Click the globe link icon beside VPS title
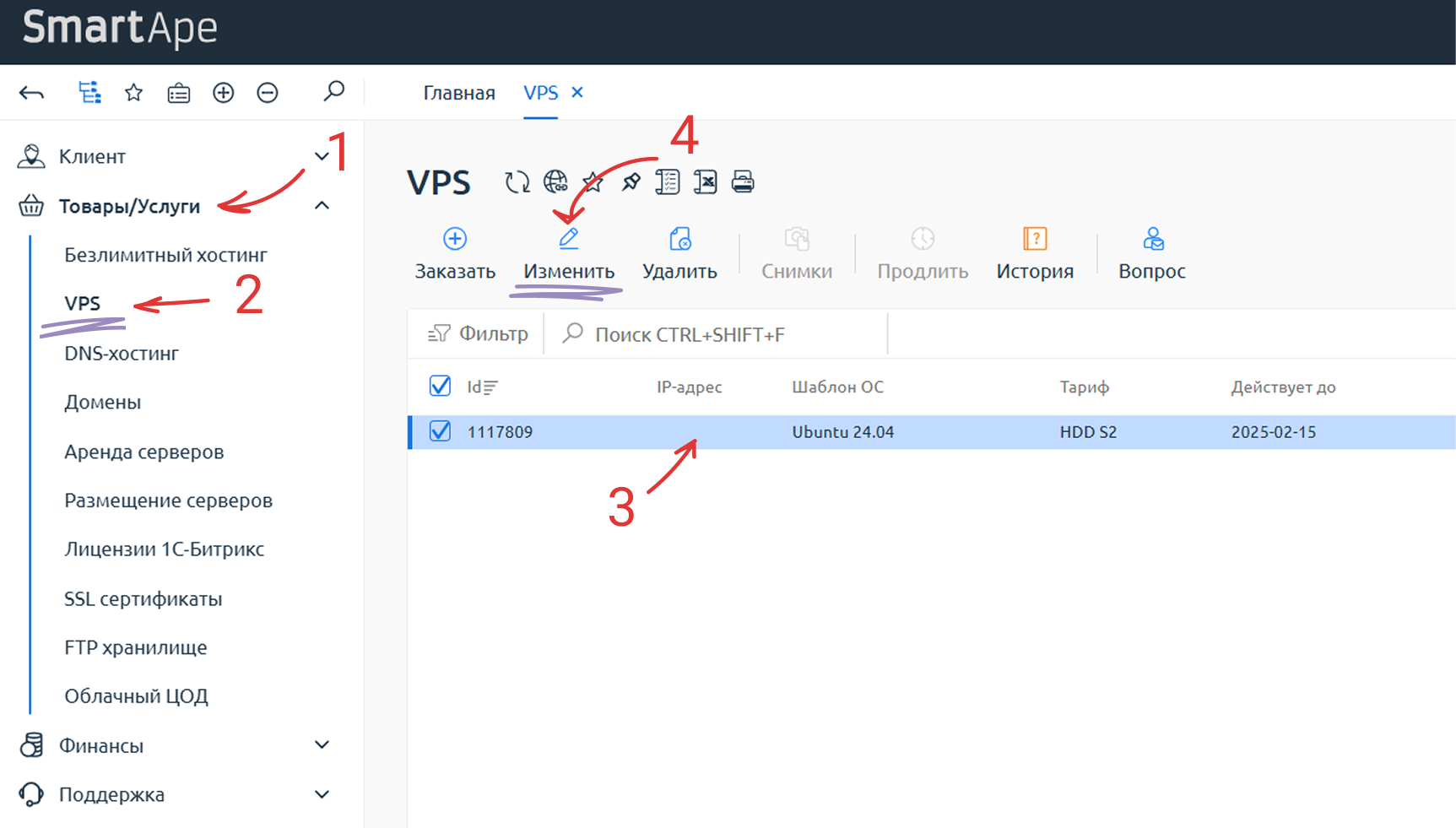 tap(555, 181)
